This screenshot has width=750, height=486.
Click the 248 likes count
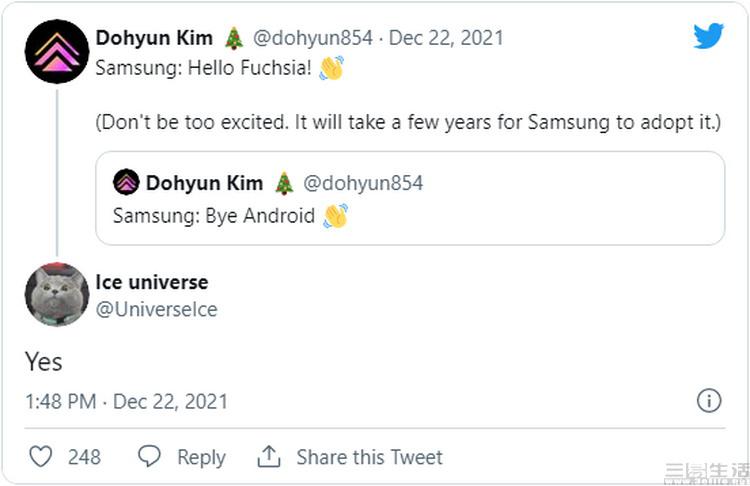click(x=84, y=457)
